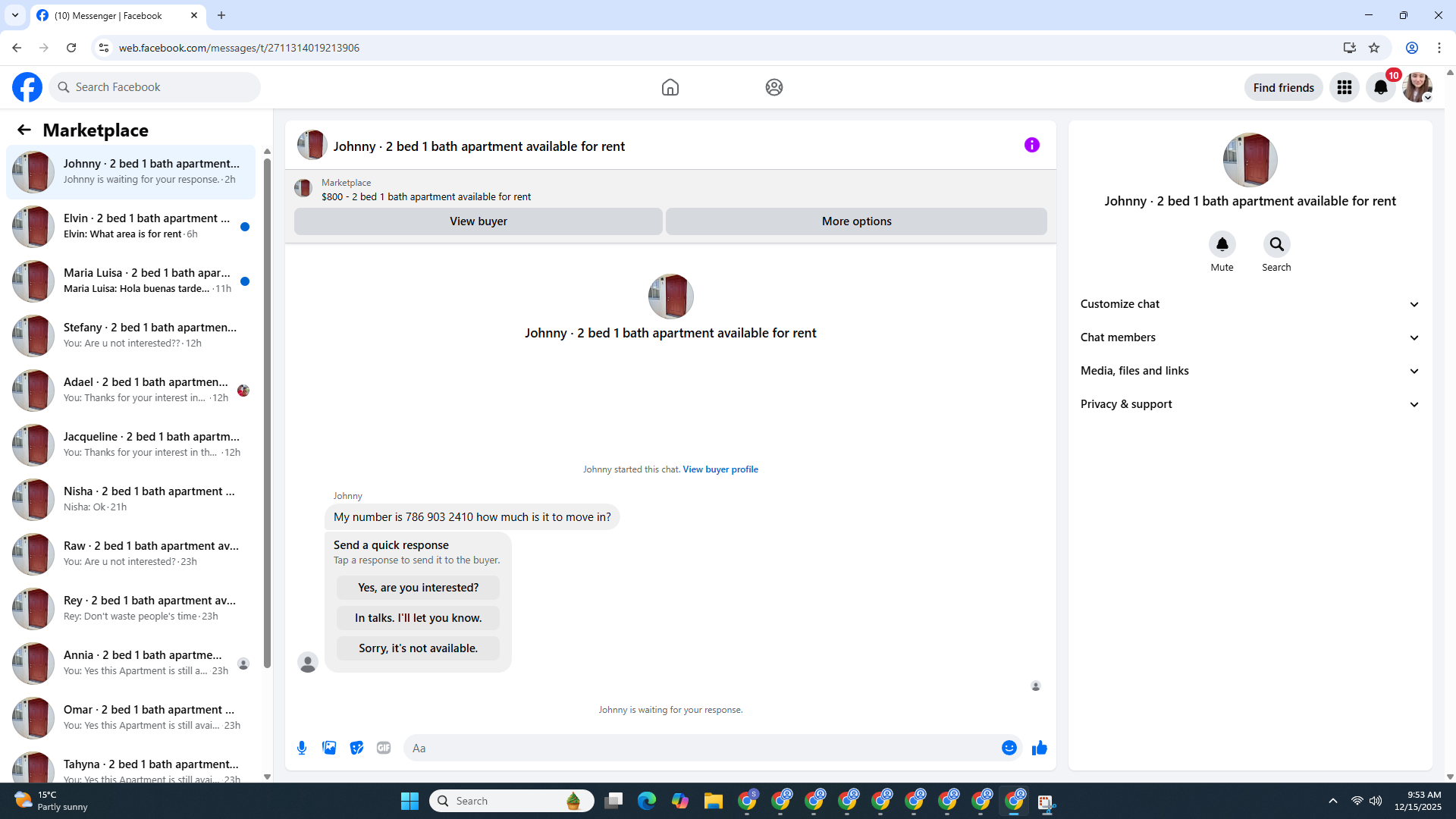Click the Find friends button

coord(1284,87)
